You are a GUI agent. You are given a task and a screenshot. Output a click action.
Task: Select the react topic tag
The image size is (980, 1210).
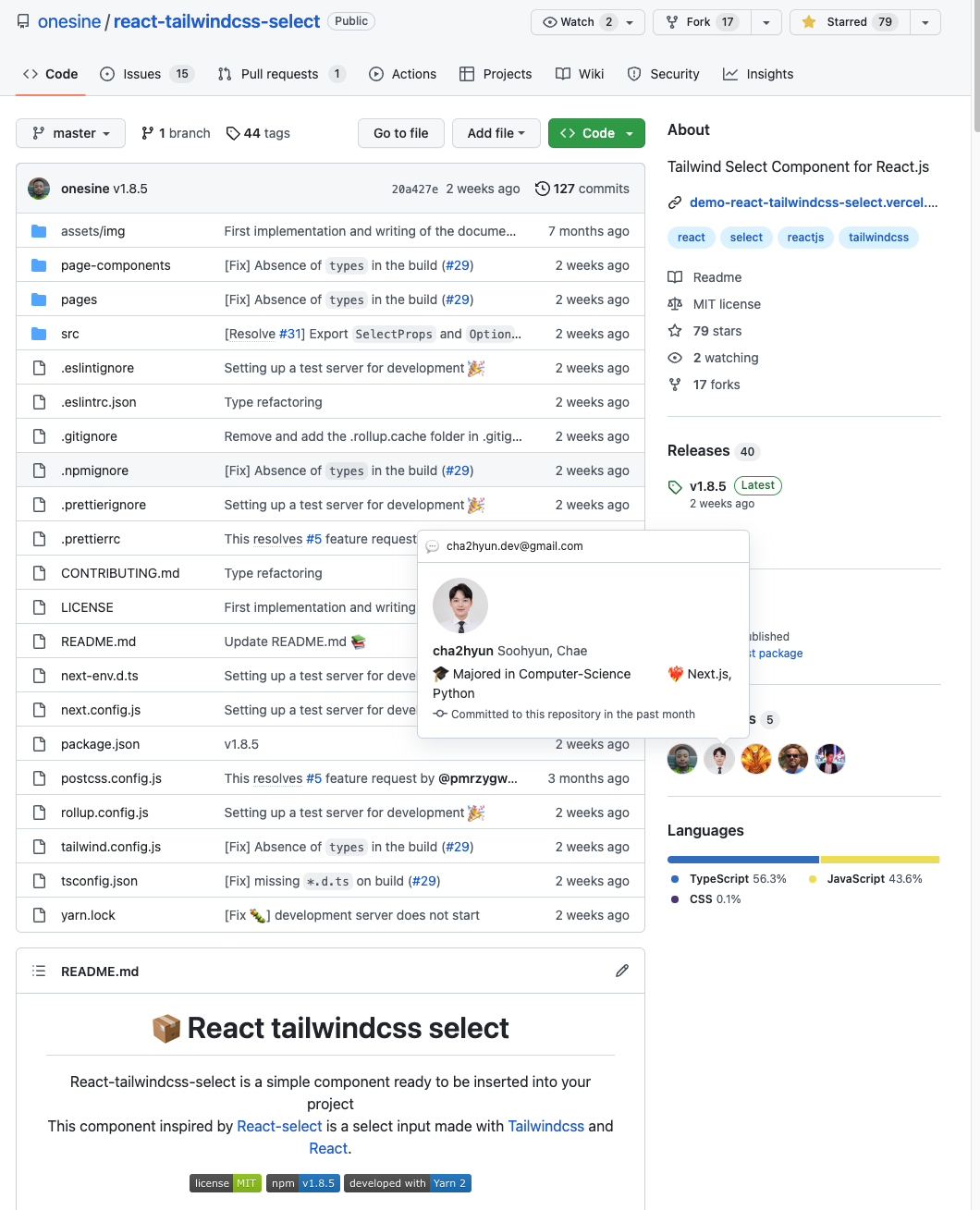[x=691, y=238]
